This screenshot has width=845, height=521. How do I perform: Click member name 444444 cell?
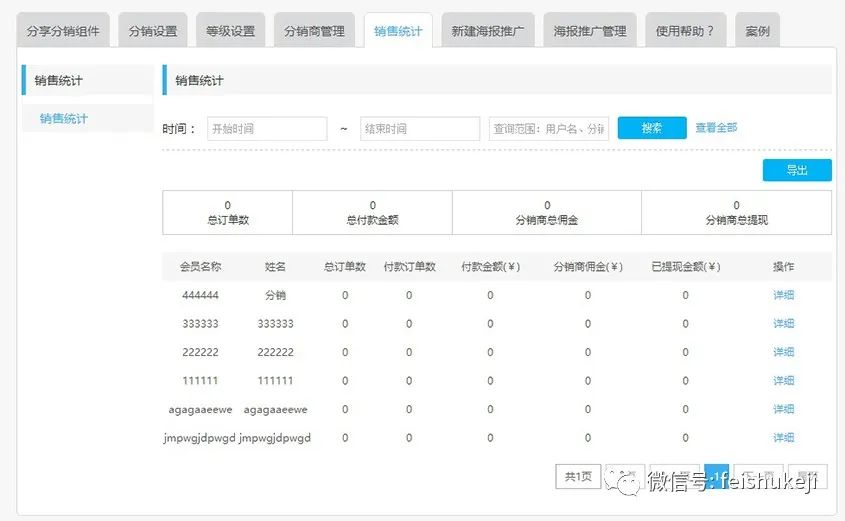(200, 295)
